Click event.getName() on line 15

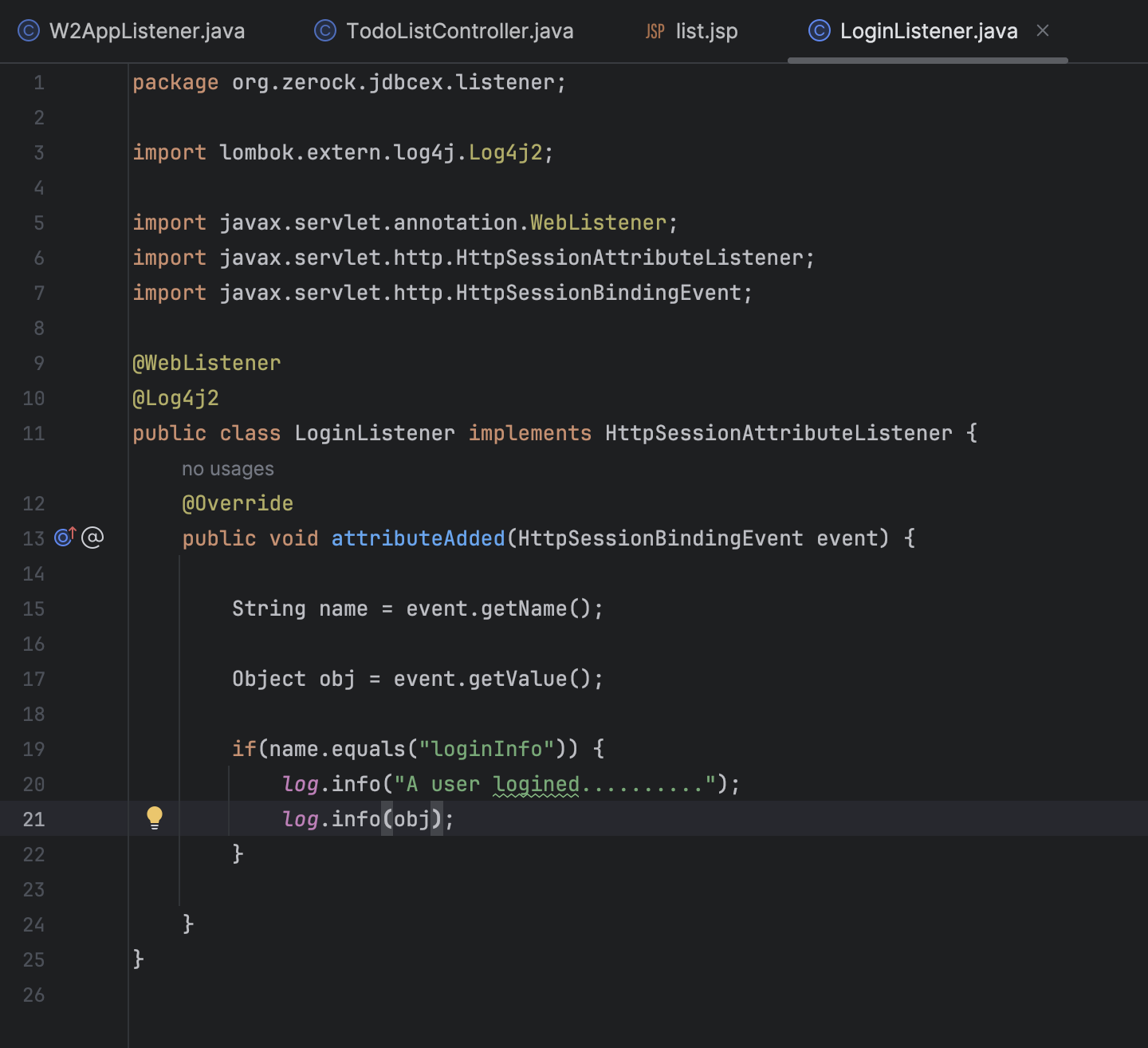click(499, 609)
